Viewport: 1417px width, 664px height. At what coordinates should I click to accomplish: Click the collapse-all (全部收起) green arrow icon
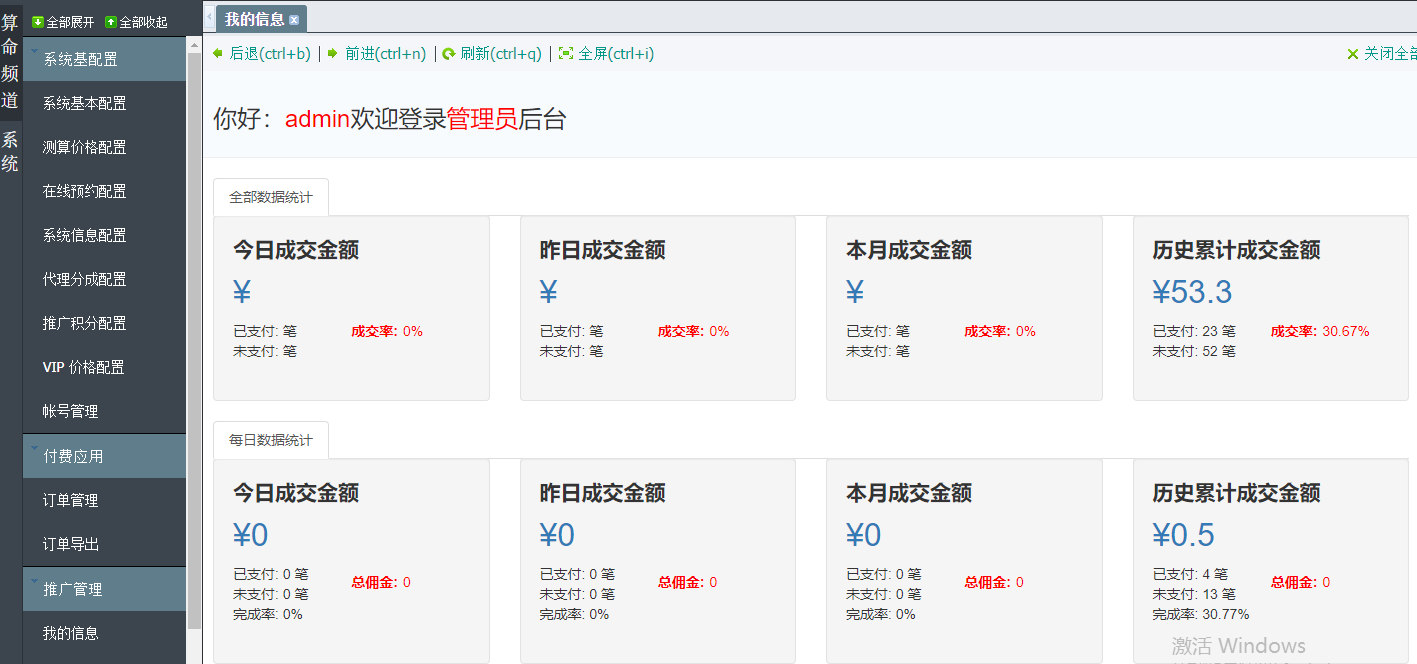[x=111, y=19]
